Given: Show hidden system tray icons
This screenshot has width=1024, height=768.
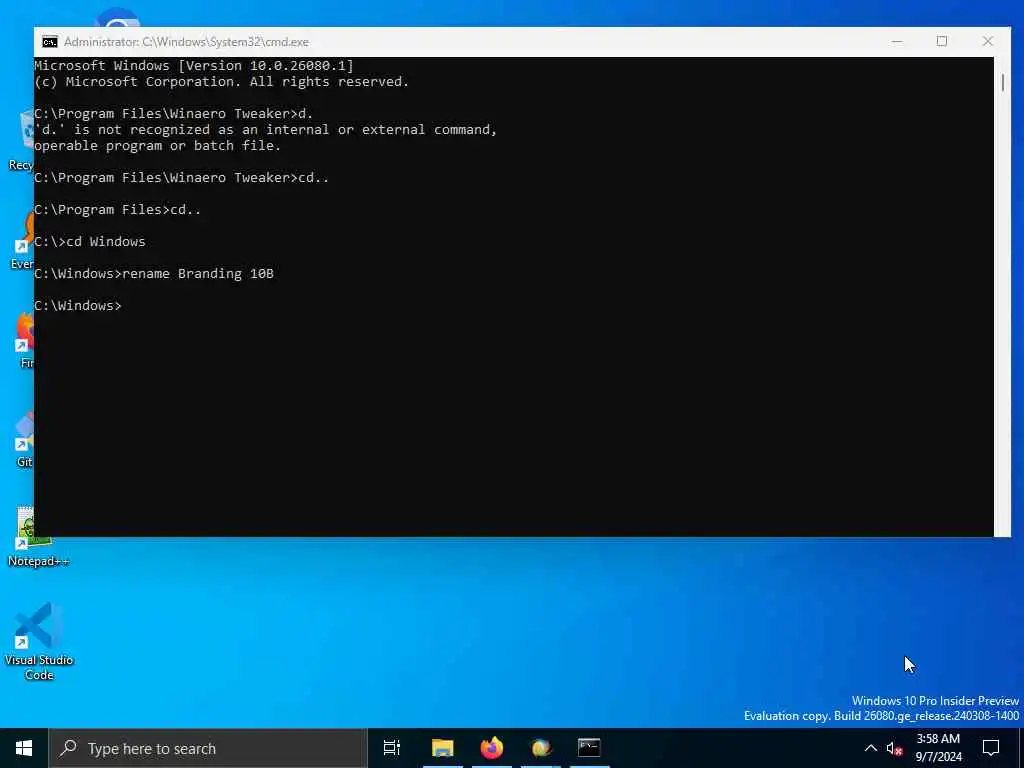Looking at the screenshot, I should [871, 748].
